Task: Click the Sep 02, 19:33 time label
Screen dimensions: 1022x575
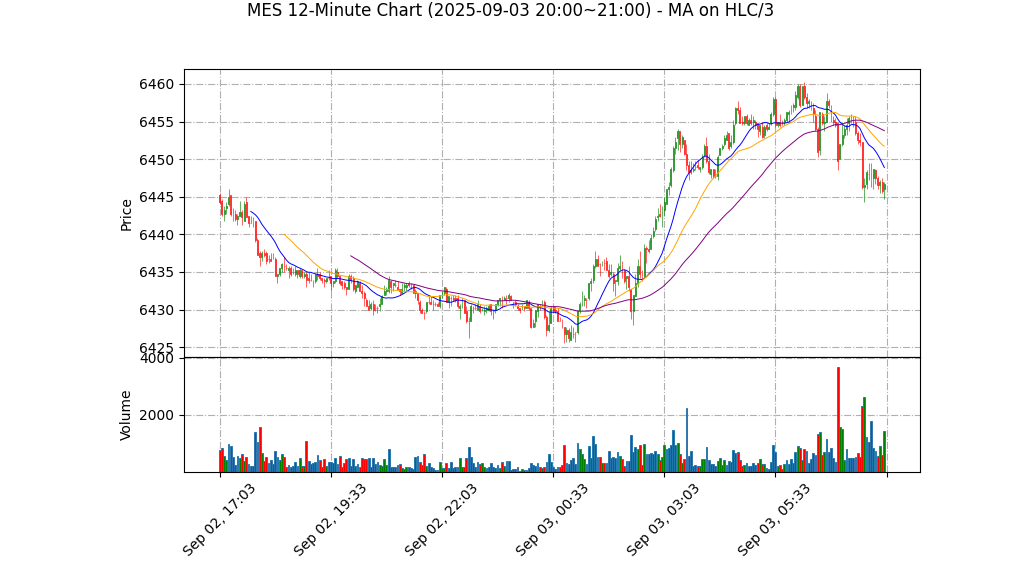Action: [x=330, y=520]
